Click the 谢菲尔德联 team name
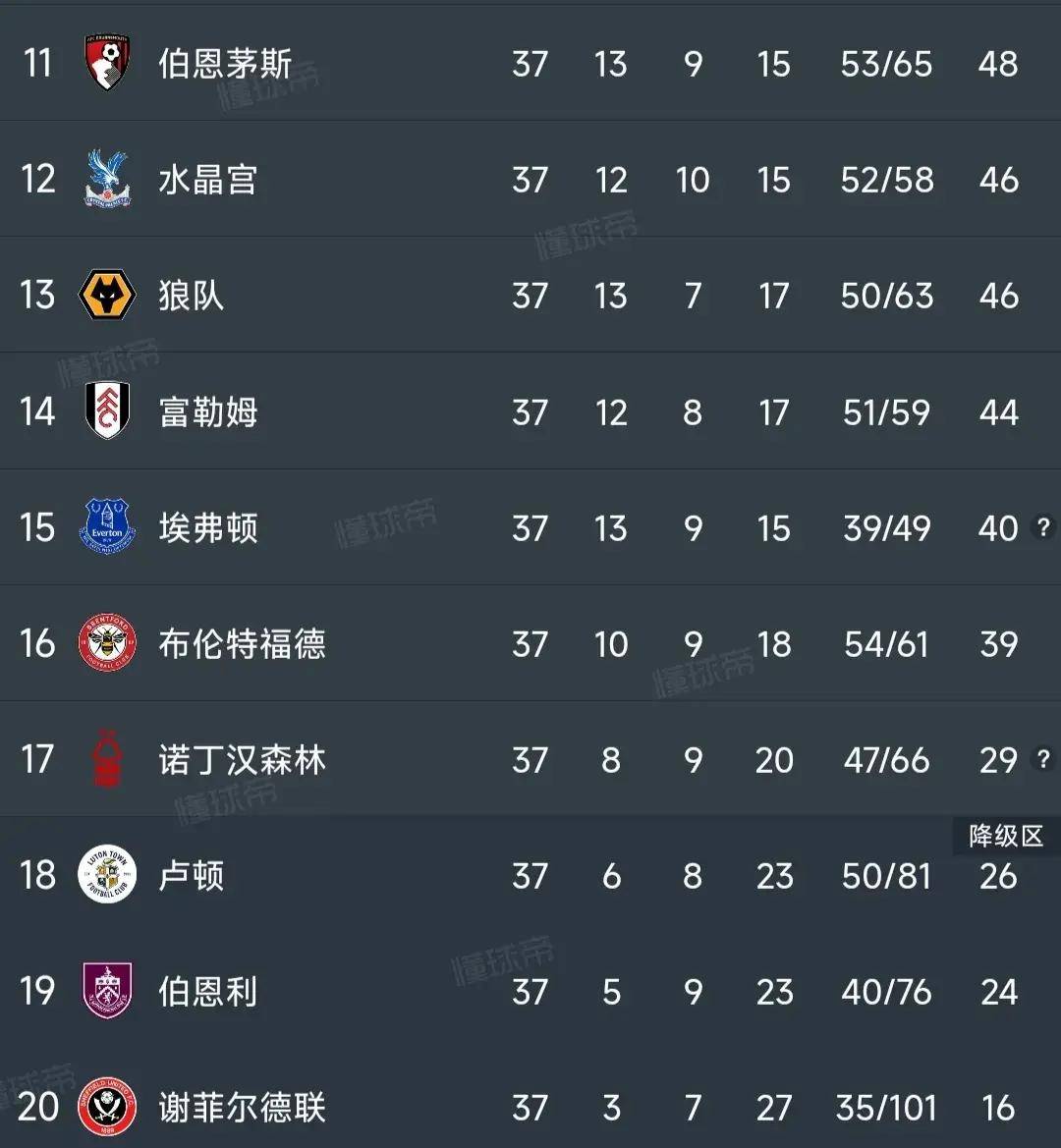Screen dimensions: 1061x1148 pos(242,1107)
